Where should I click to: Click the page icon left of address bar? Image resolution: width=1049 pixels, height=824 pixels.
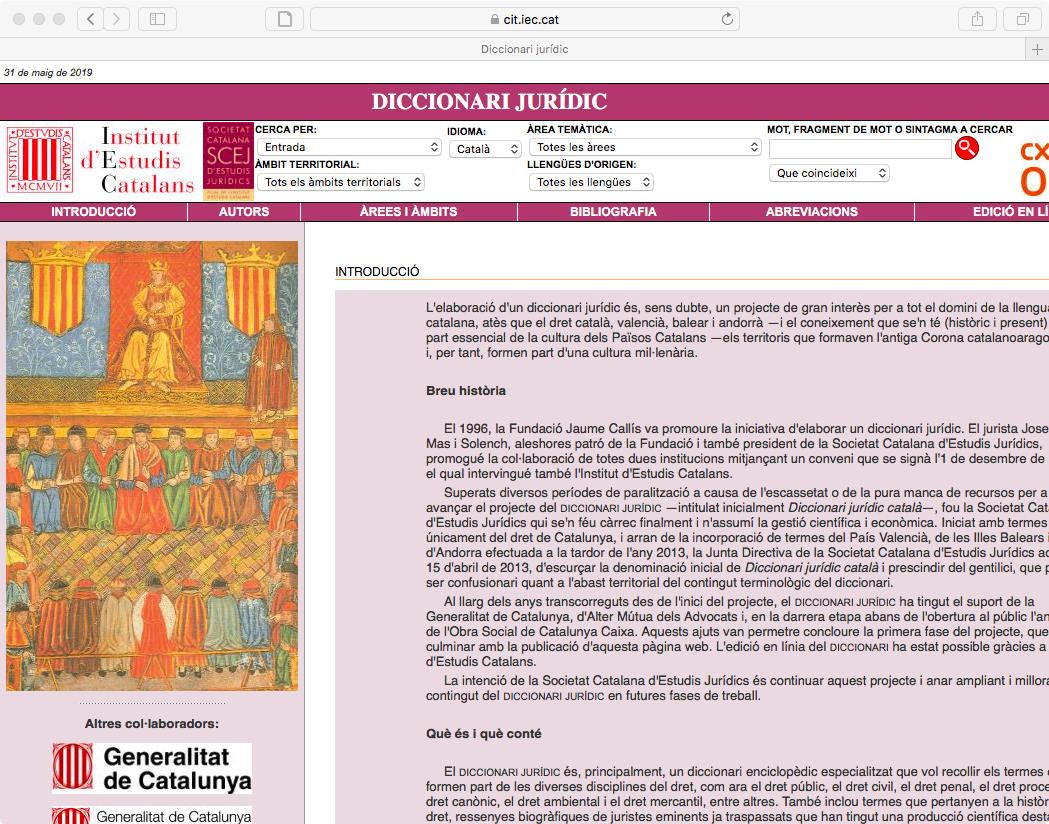(284, 19)
